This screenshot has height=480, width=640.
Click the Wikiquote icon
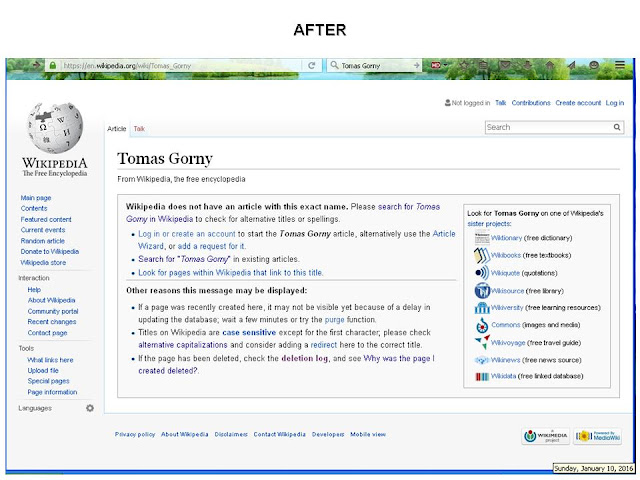point(482,273)
